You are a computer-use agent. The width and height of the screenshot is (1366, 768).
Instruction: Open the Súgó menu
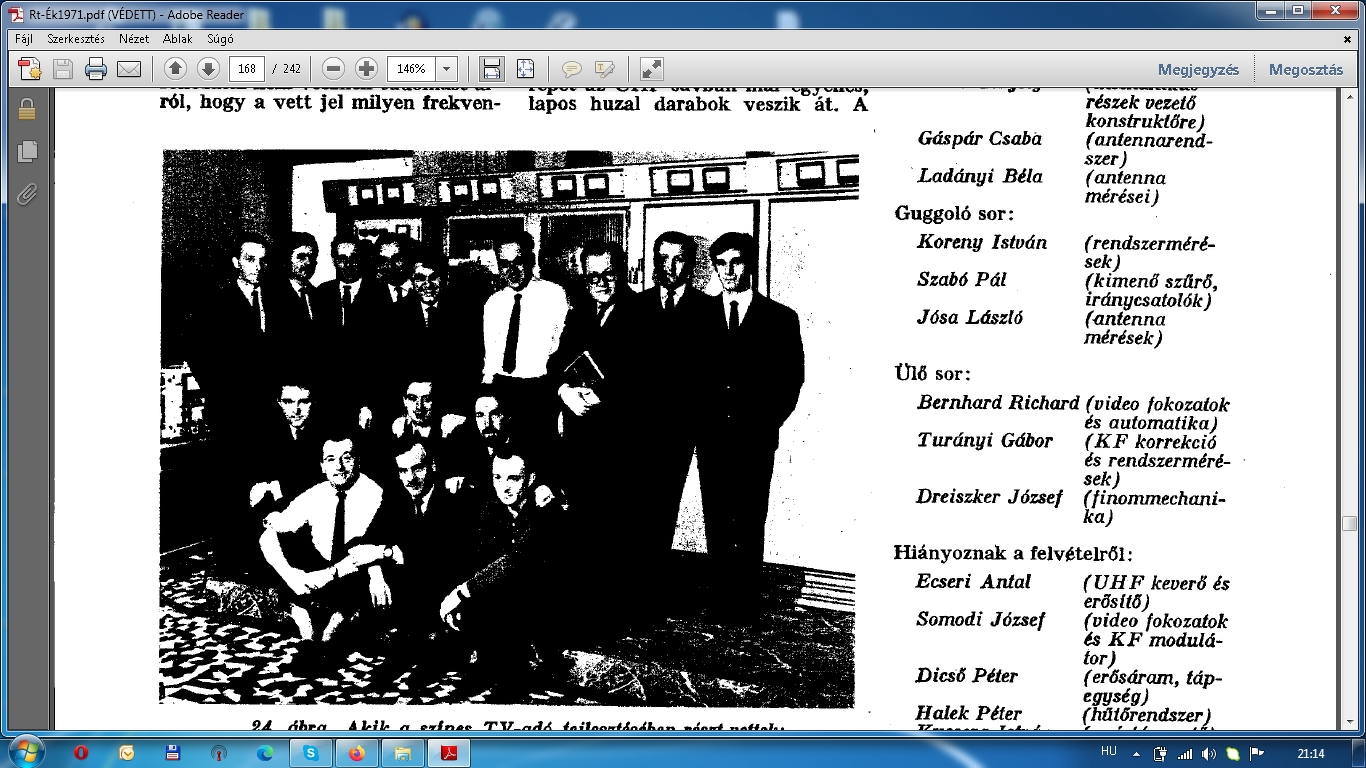pos(220,39)
